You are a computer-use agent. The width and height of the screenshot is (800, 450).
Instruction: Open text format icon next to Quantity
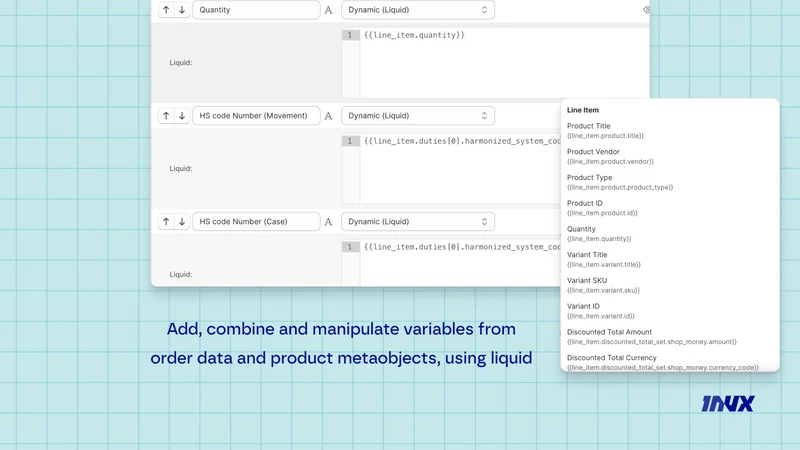[329, 10]
